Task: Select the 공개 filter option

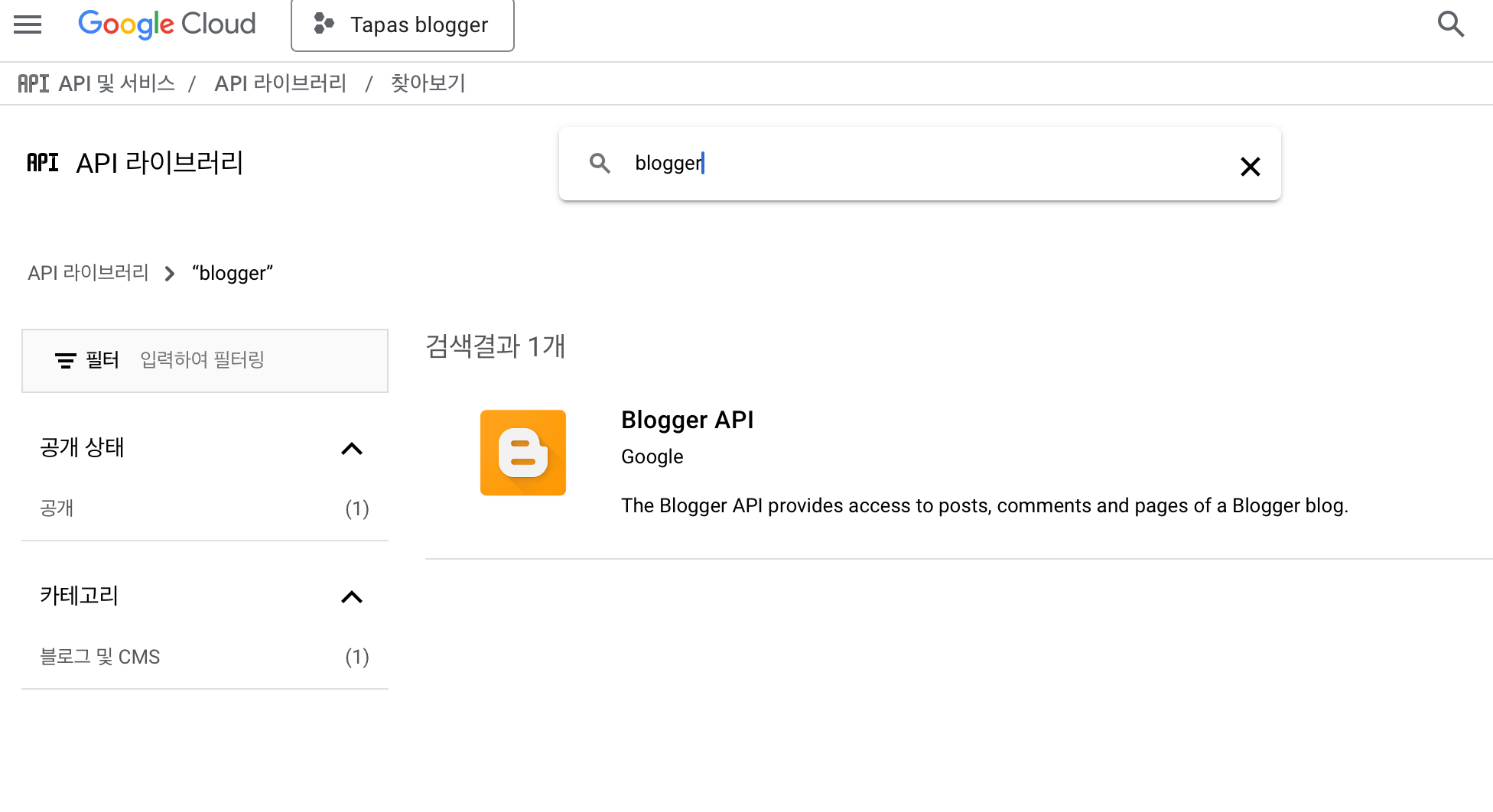Action: [205, 508]
